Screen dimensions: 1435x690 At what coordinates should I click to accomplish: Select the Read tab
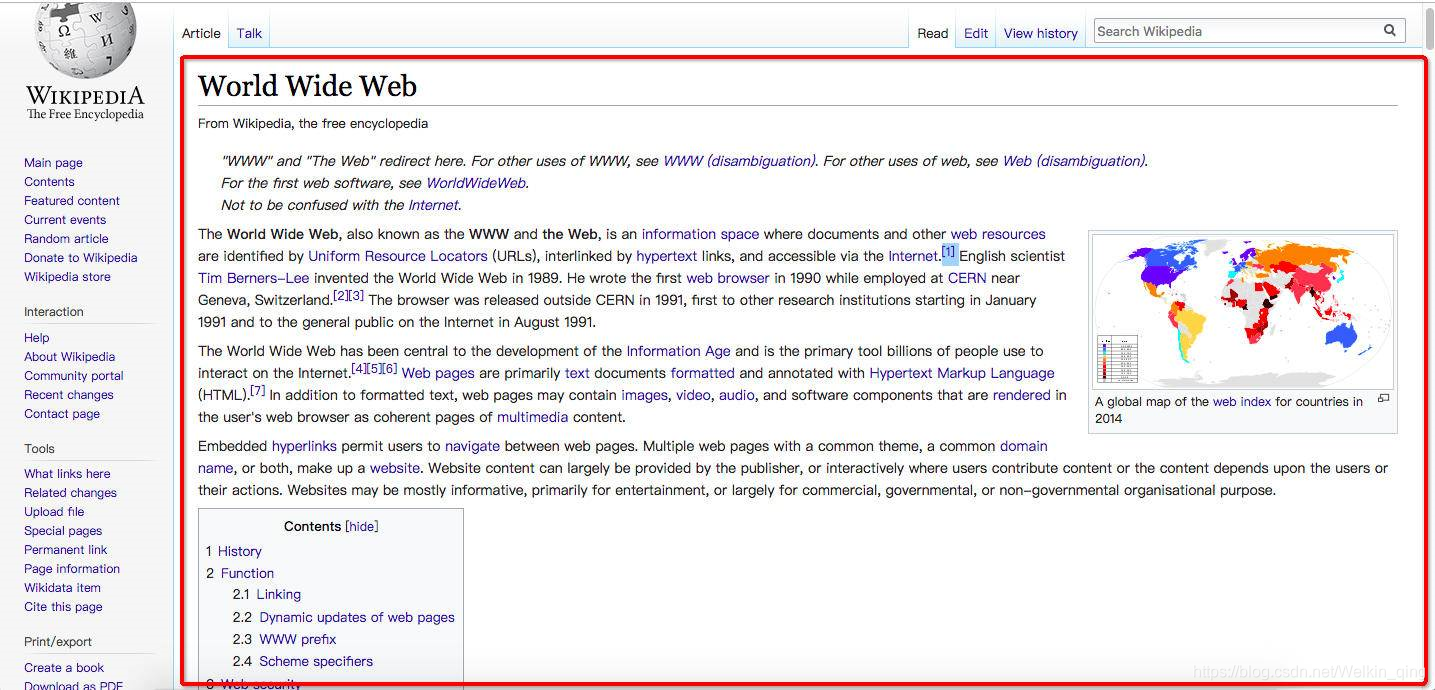[x=932, y=33]
